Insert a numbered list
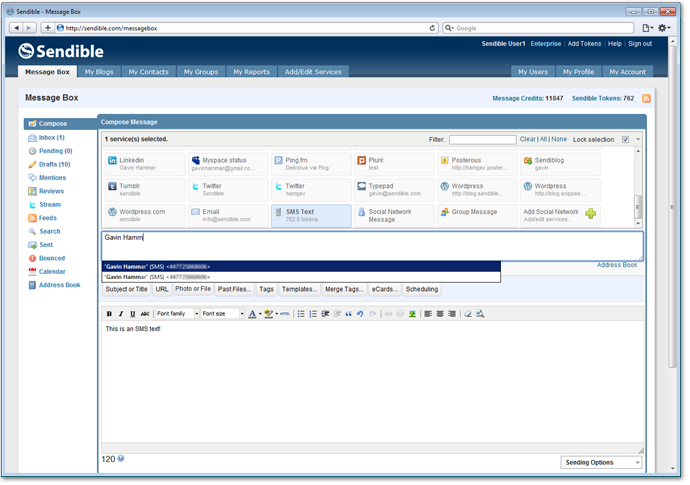690x485 pixels. (x=313, y=315)
